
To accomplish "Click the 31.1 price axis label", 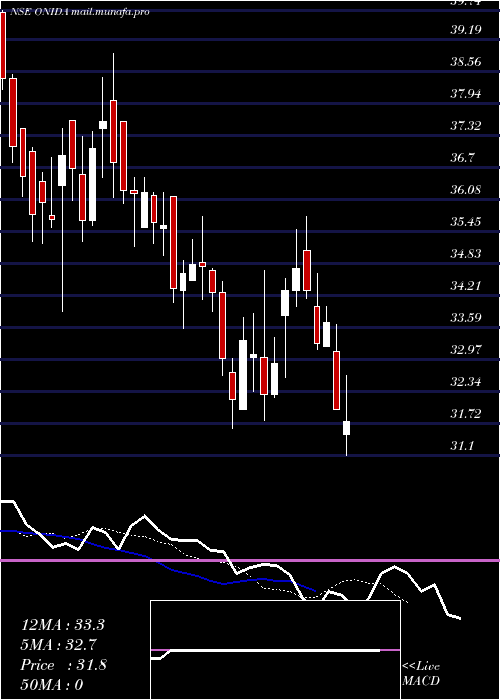I will pos(462,446).
